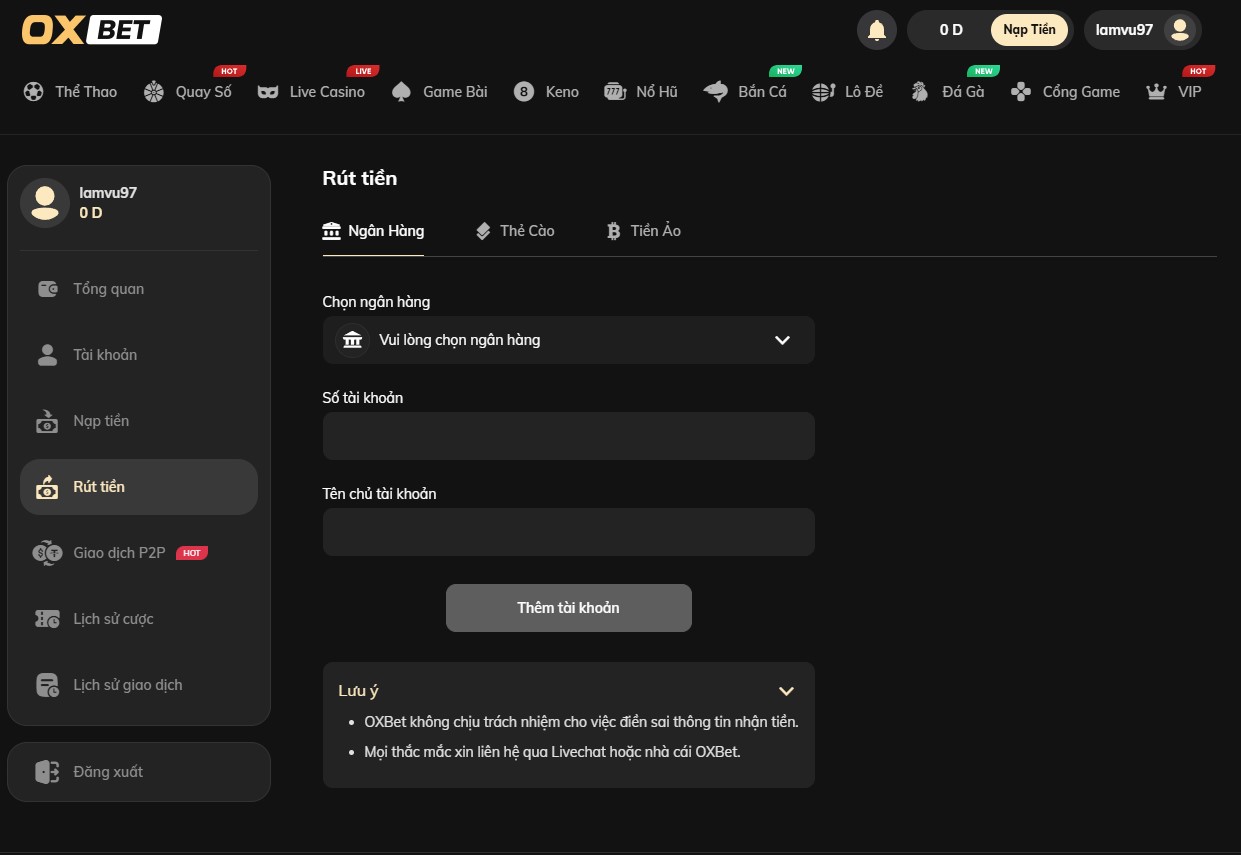The image size is (1241, 855).
Task: Click the notification bell icon
Action: pyautogui.click(x=877, y=30)
